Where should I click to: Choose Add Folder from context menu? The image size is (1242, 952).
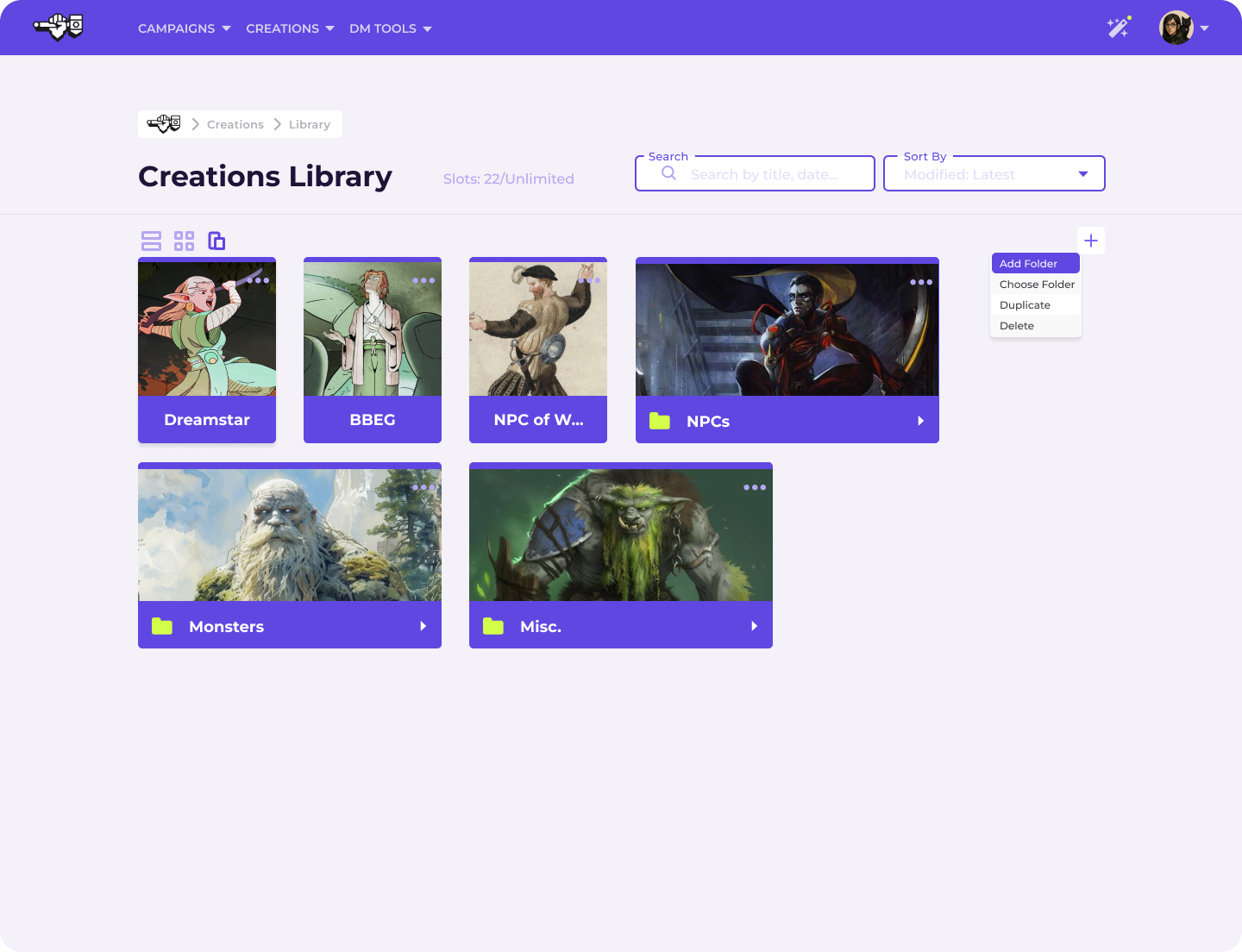tap(1035, 264)
